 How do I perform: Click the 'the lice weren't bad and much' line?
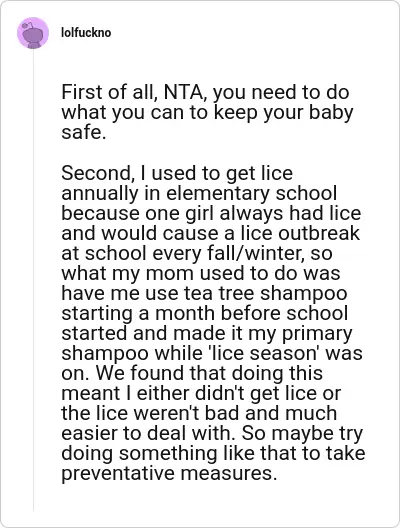coord(199,413)
